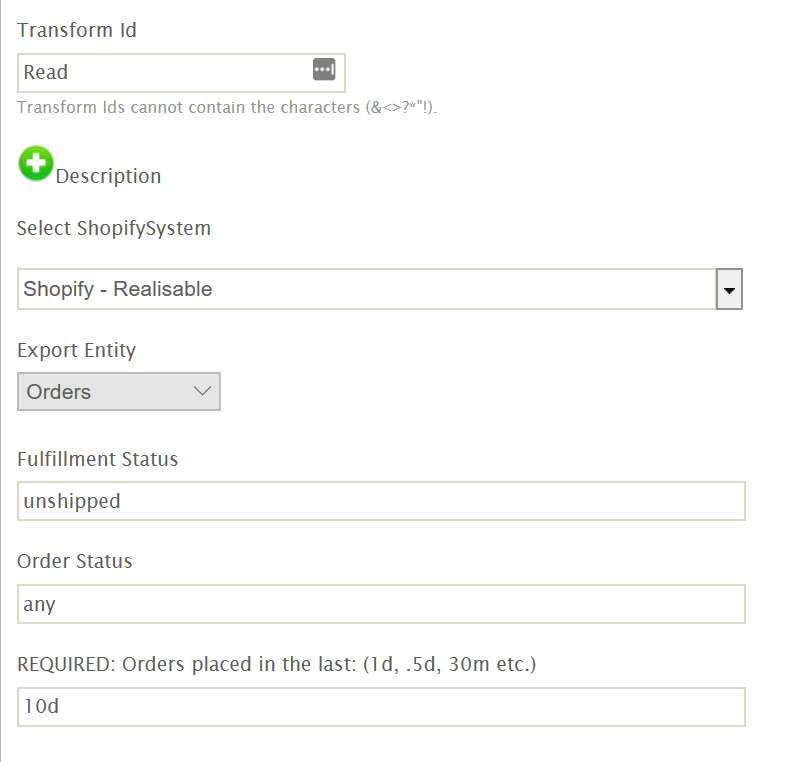Click the word Orders in Export Entity select
Screen dimensions: 808x762
pos(59,392)
